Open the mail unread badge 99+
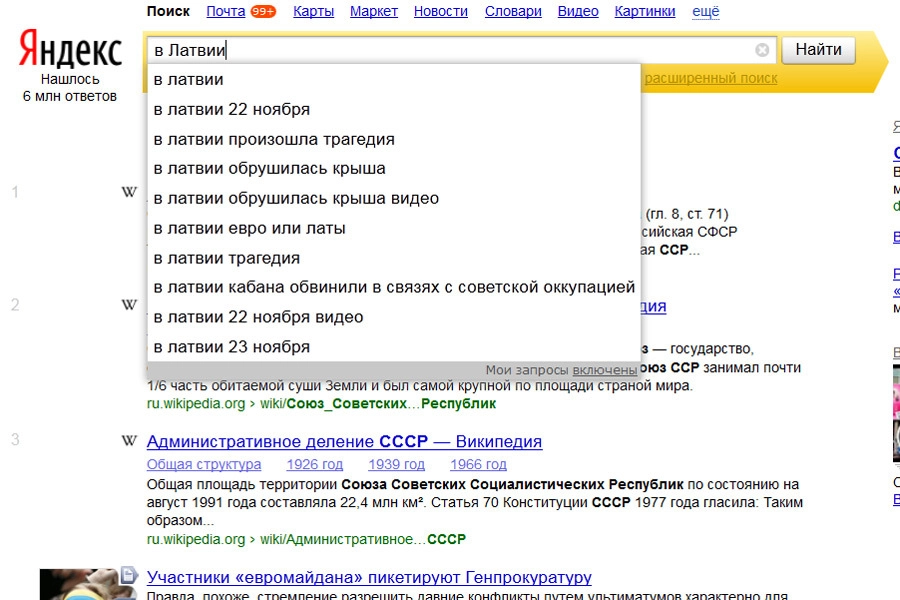This screenshot has height=600, width=900. [264, 12]
